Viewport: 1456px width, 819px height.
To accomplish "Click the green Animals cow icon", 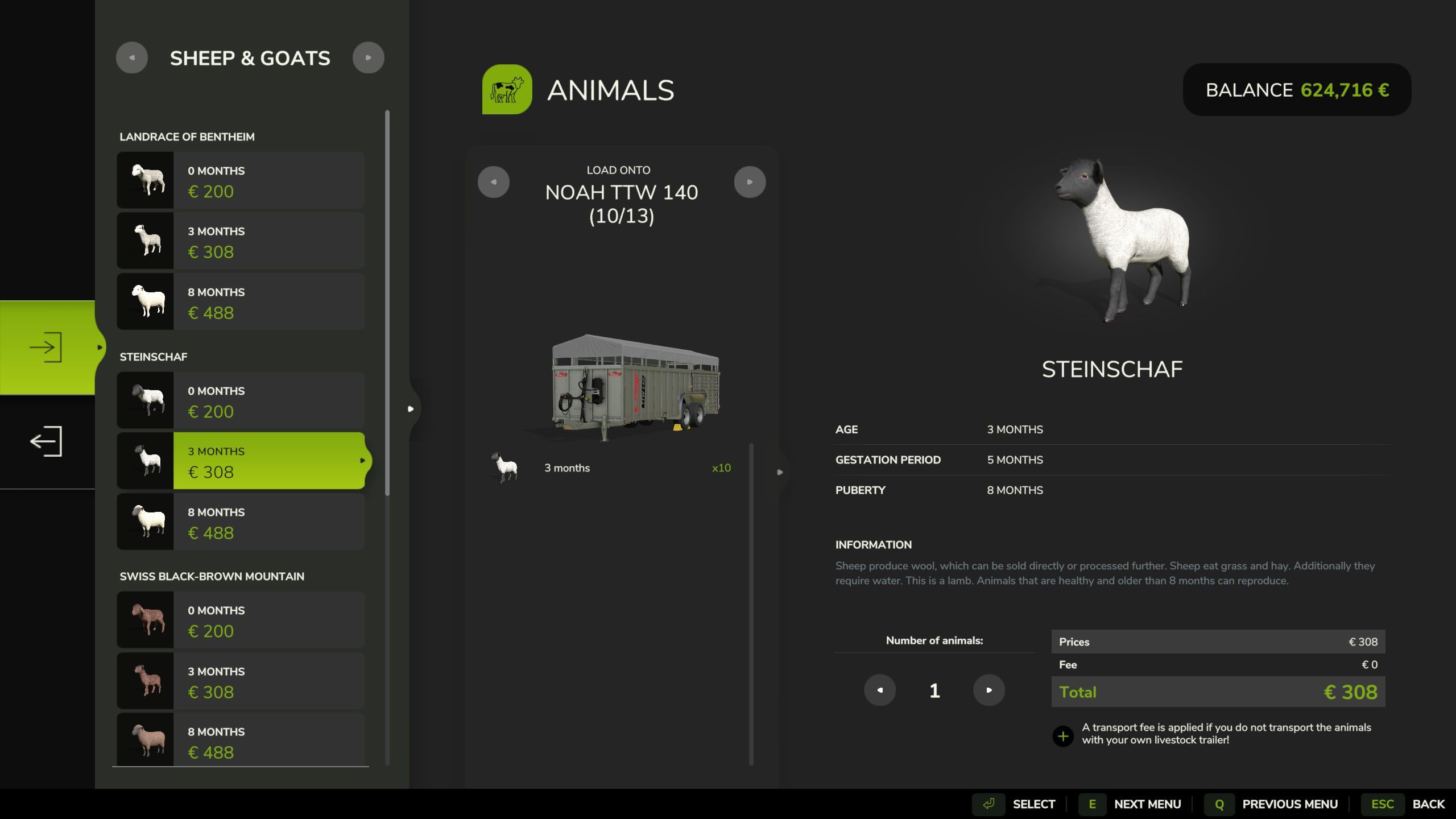I will pos(507,89).
